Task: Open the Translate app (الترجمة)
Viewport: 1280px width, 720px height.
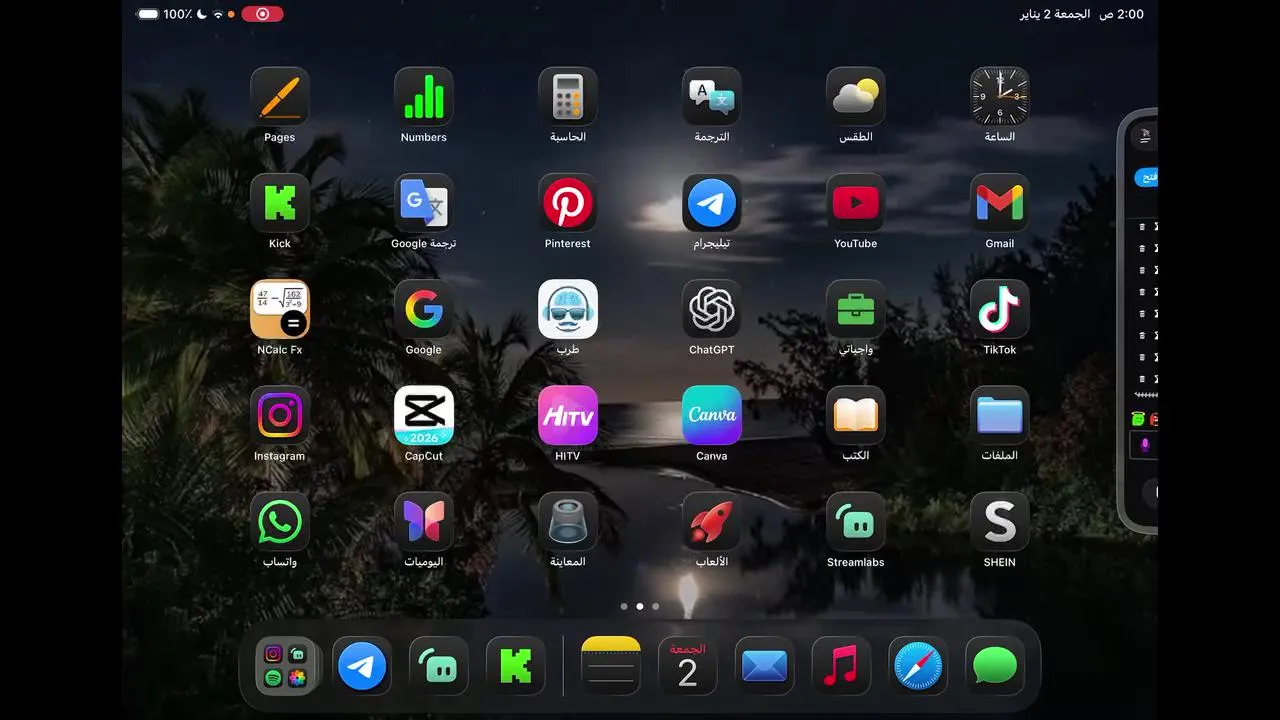Action: point(712,96)
